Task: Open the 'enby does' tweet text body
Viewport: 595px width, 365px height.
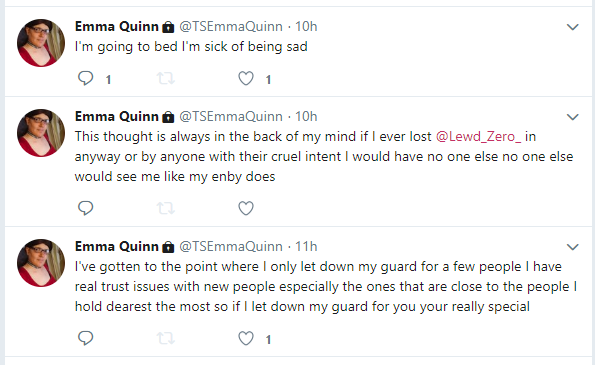Action: point(326,156)
